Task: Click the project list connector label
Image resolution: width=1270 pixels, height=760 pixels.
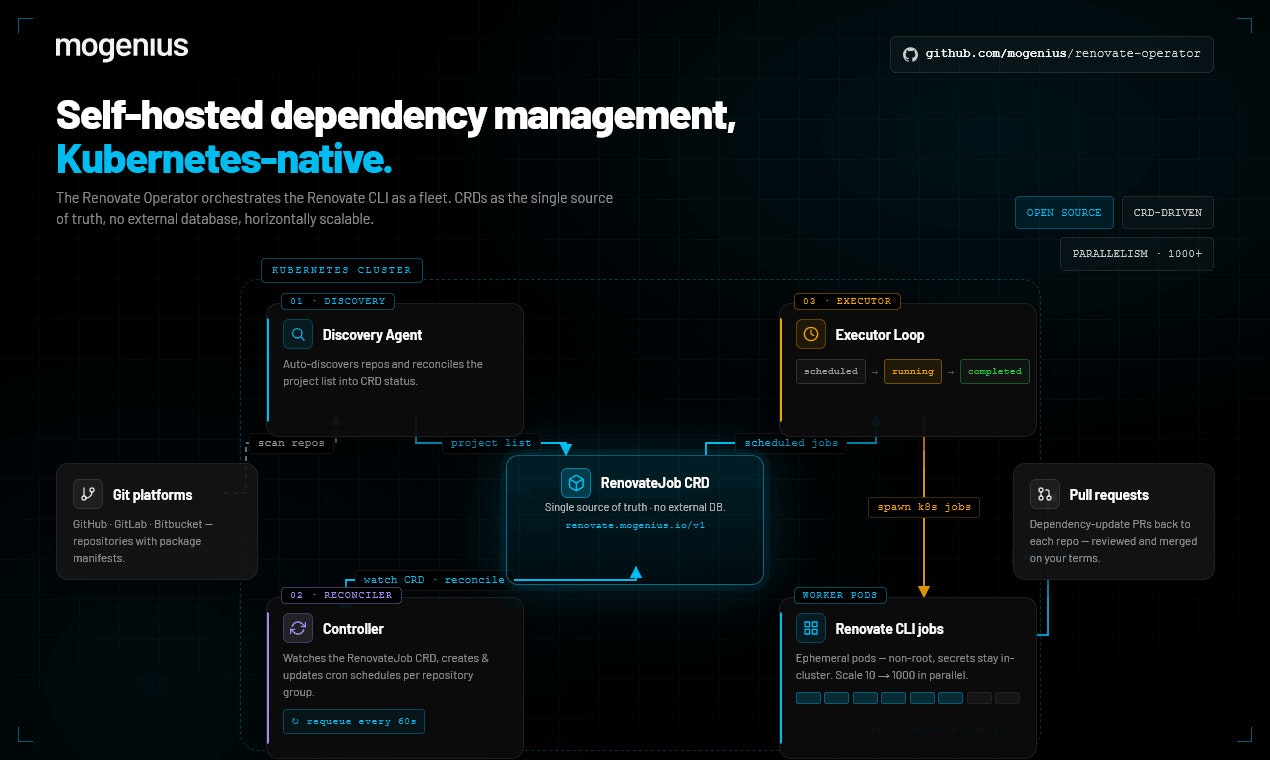Action: [x=492, y=443]
